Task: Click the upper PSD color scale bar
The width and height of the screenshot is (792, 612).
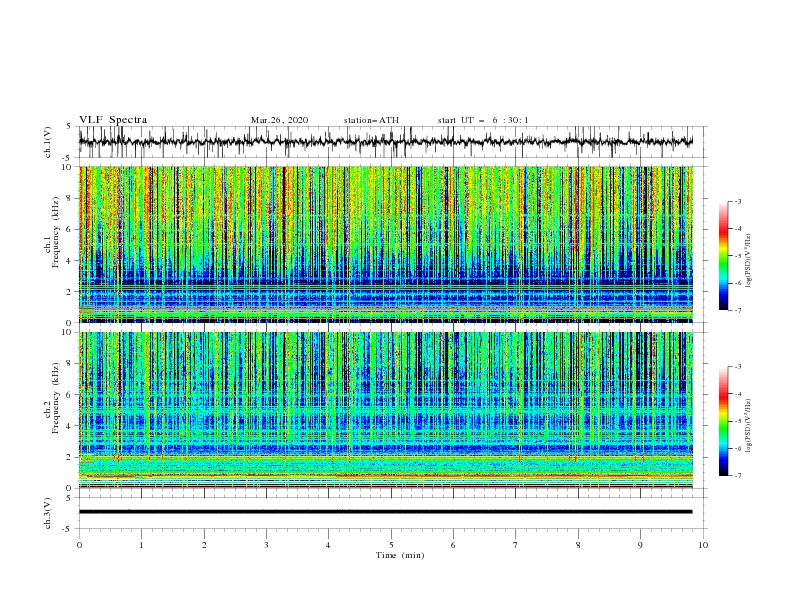Action: [x=723, y=256]
